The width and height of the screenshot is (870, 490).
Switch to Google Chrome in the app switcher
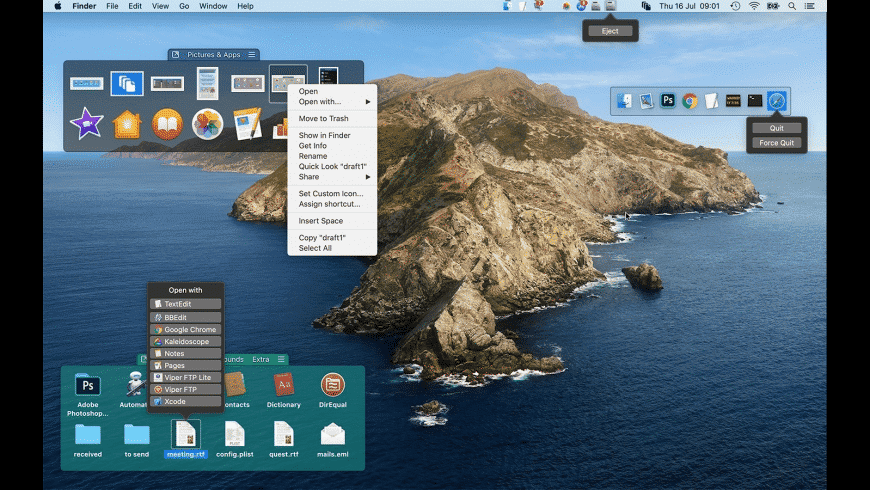tap(689, 101)
